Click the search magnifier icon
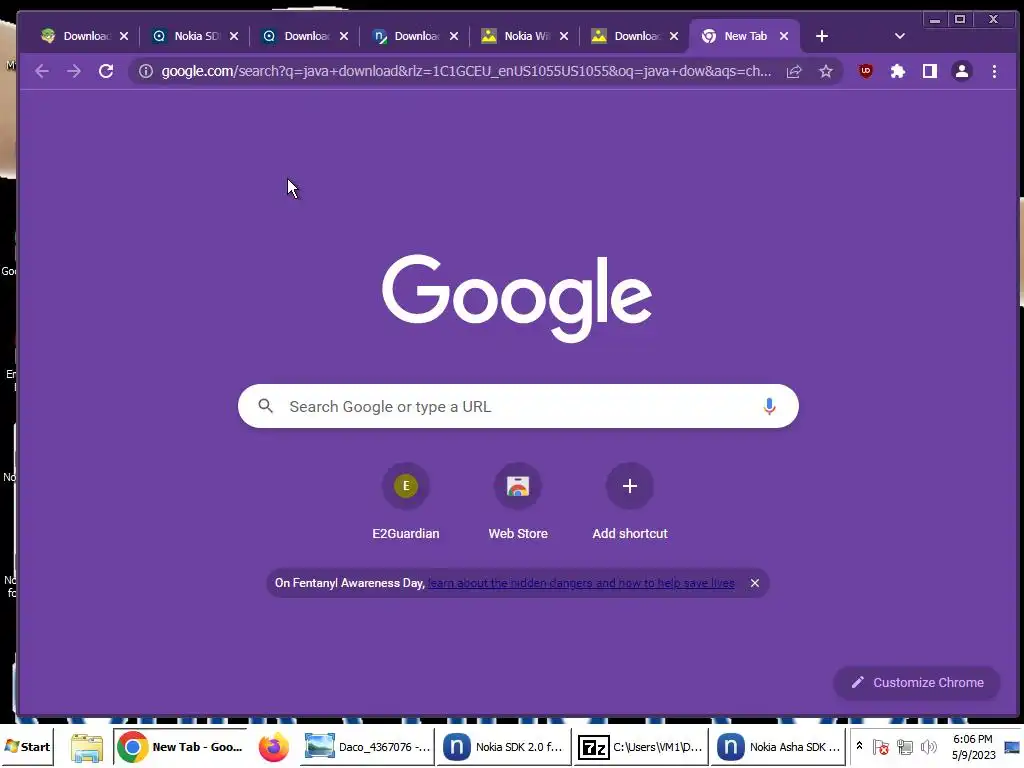 tap(265, 406)
